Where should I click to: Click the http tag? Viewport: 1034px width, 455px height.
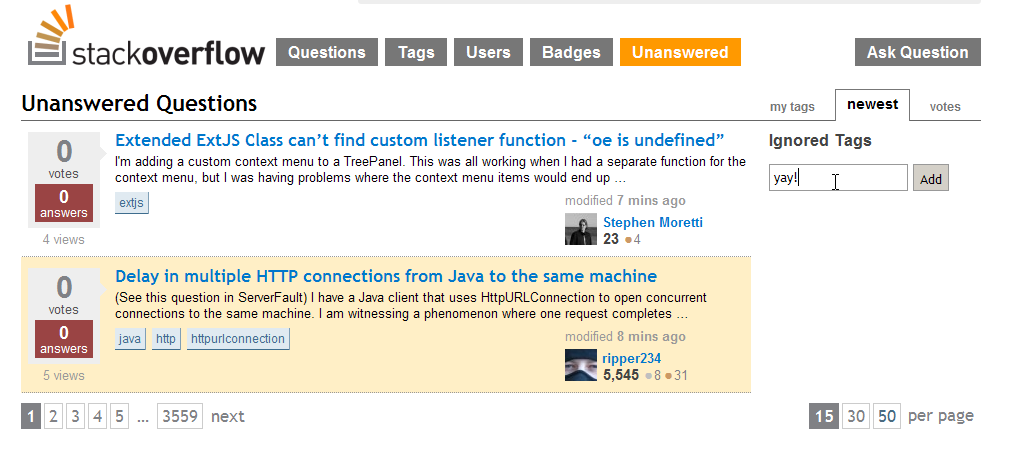166,339
